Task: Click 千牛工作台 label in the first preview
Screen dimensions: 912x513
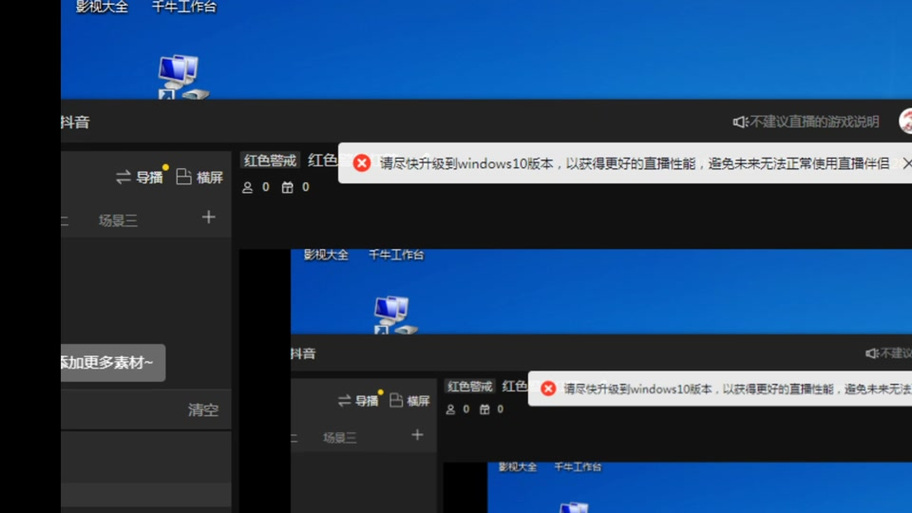Action: 396,255
